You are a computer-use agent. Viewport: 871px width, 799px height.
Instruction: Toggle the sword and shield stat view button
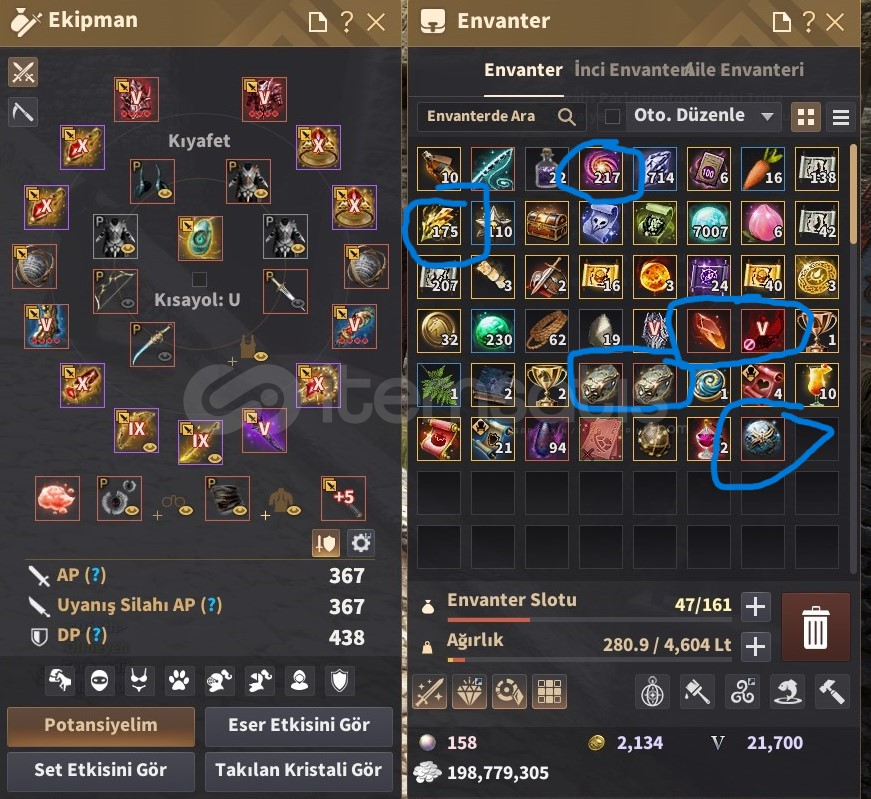tap(326, 543)
